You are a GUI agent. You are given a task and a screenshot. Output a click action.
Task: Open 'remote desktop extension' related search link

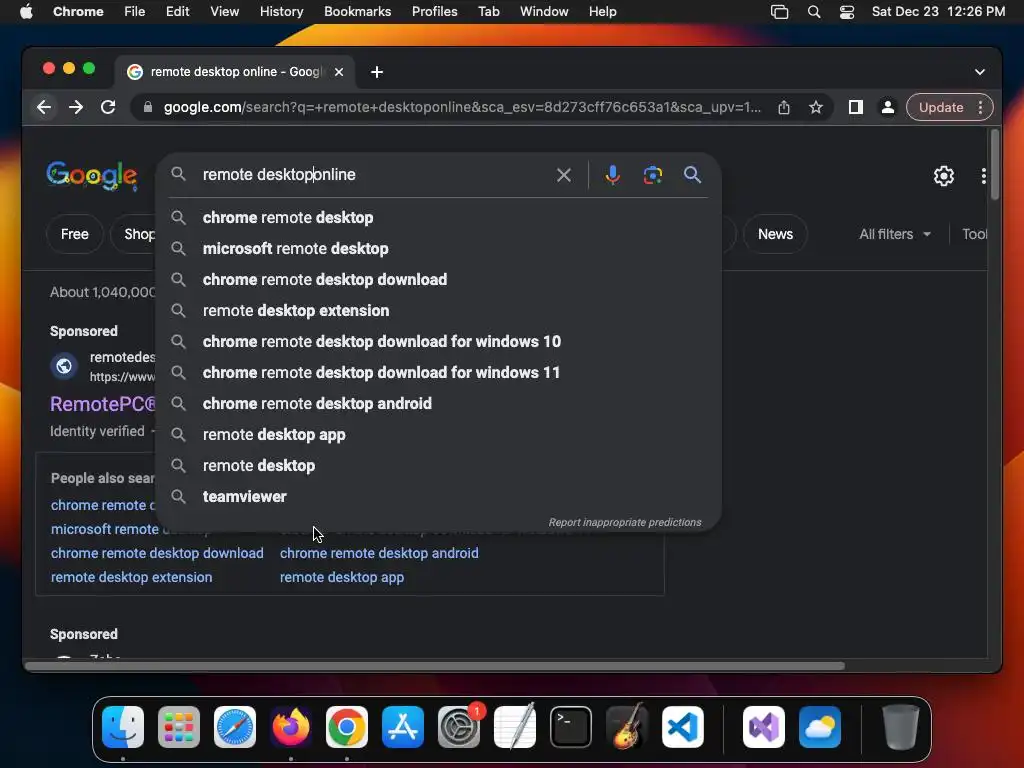click(x=131, y=577)
